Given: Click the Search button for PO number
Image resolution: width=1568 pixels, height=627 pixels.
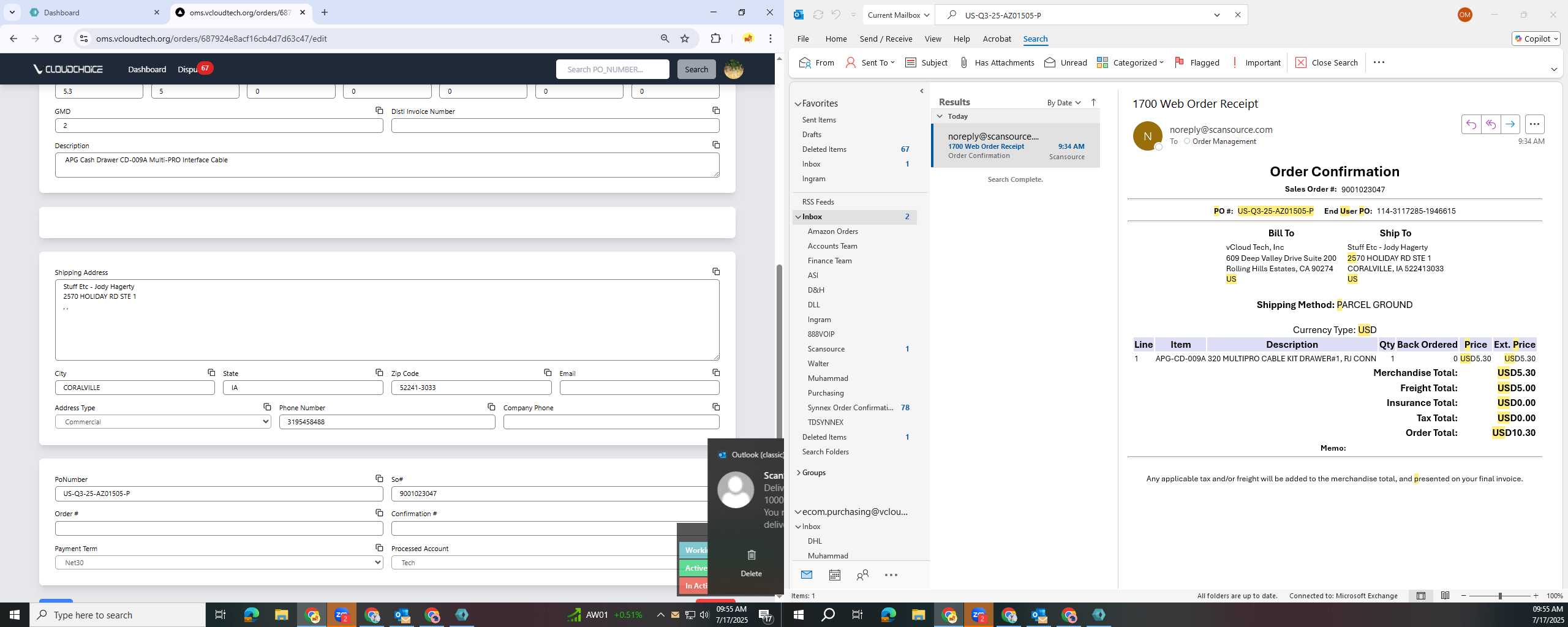Looking at the screenshot, I should point(696,69).
